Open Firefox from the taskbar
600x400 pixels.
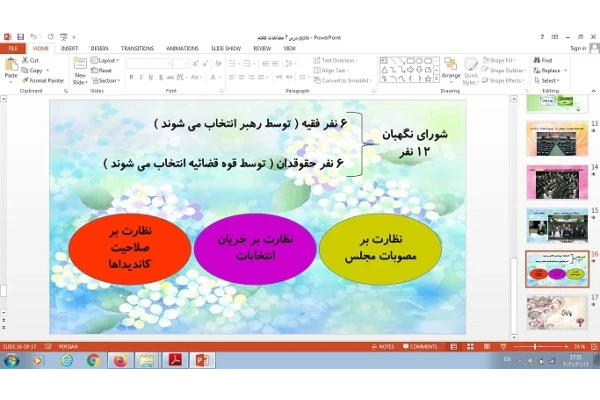click(x=121, y=360)
